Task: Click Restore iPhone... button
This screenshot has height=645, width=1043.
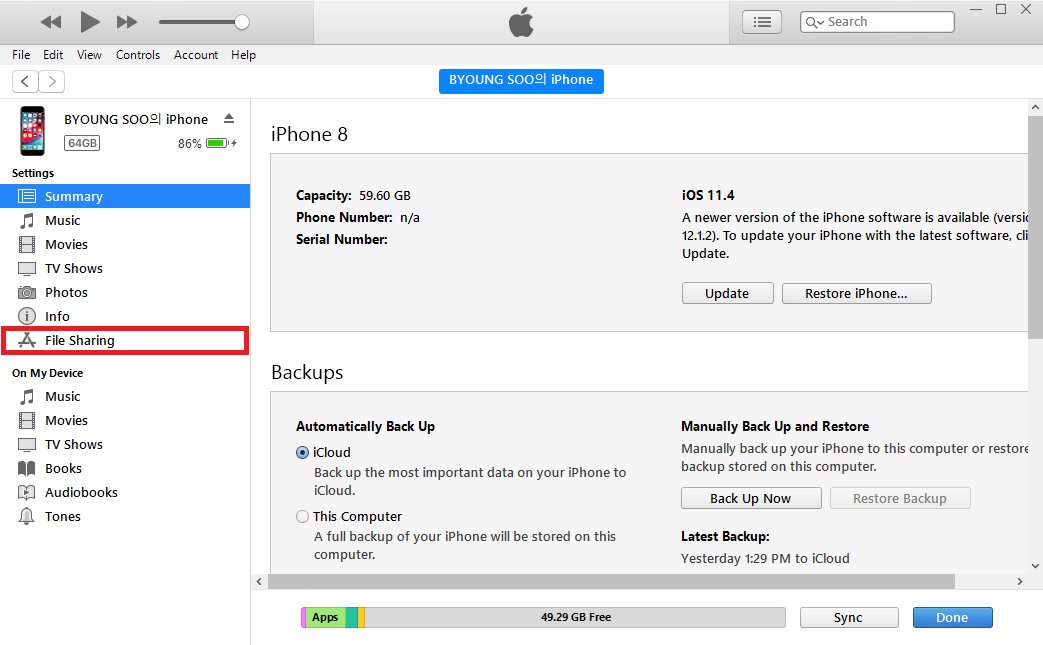Action: 856,293
